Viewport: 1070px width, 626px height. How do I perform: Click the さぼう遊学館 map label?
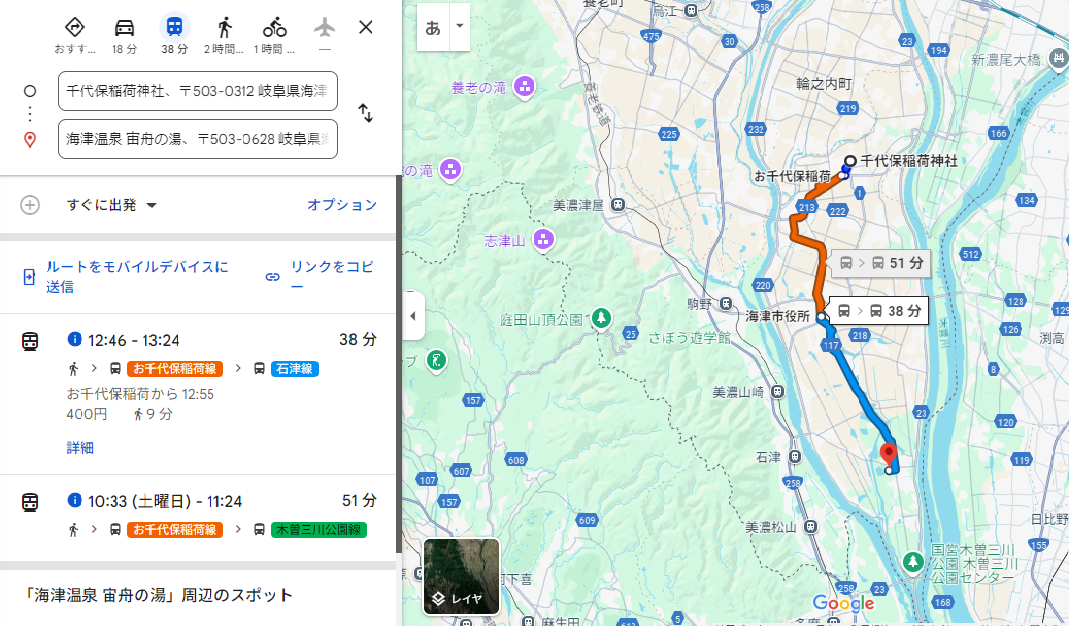[x=689, y=337]
